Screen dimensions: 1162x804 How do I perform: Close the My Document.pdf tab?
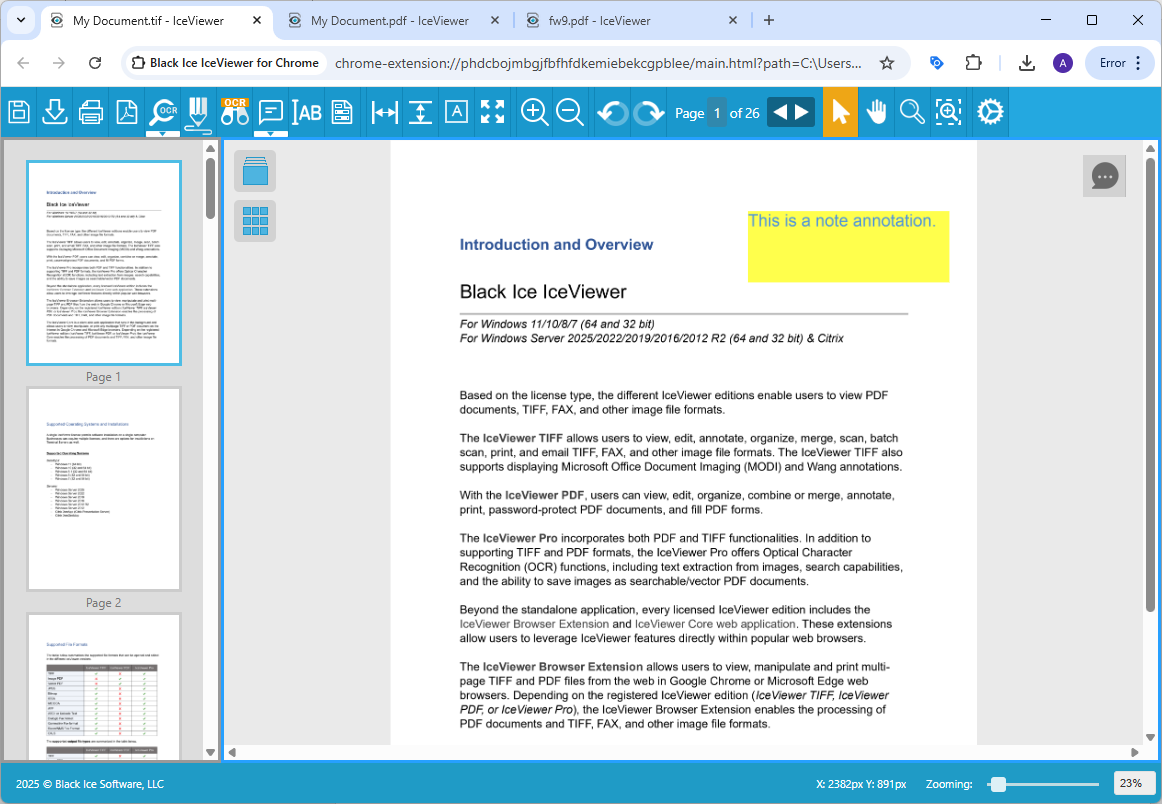click(x=495, y=21)
